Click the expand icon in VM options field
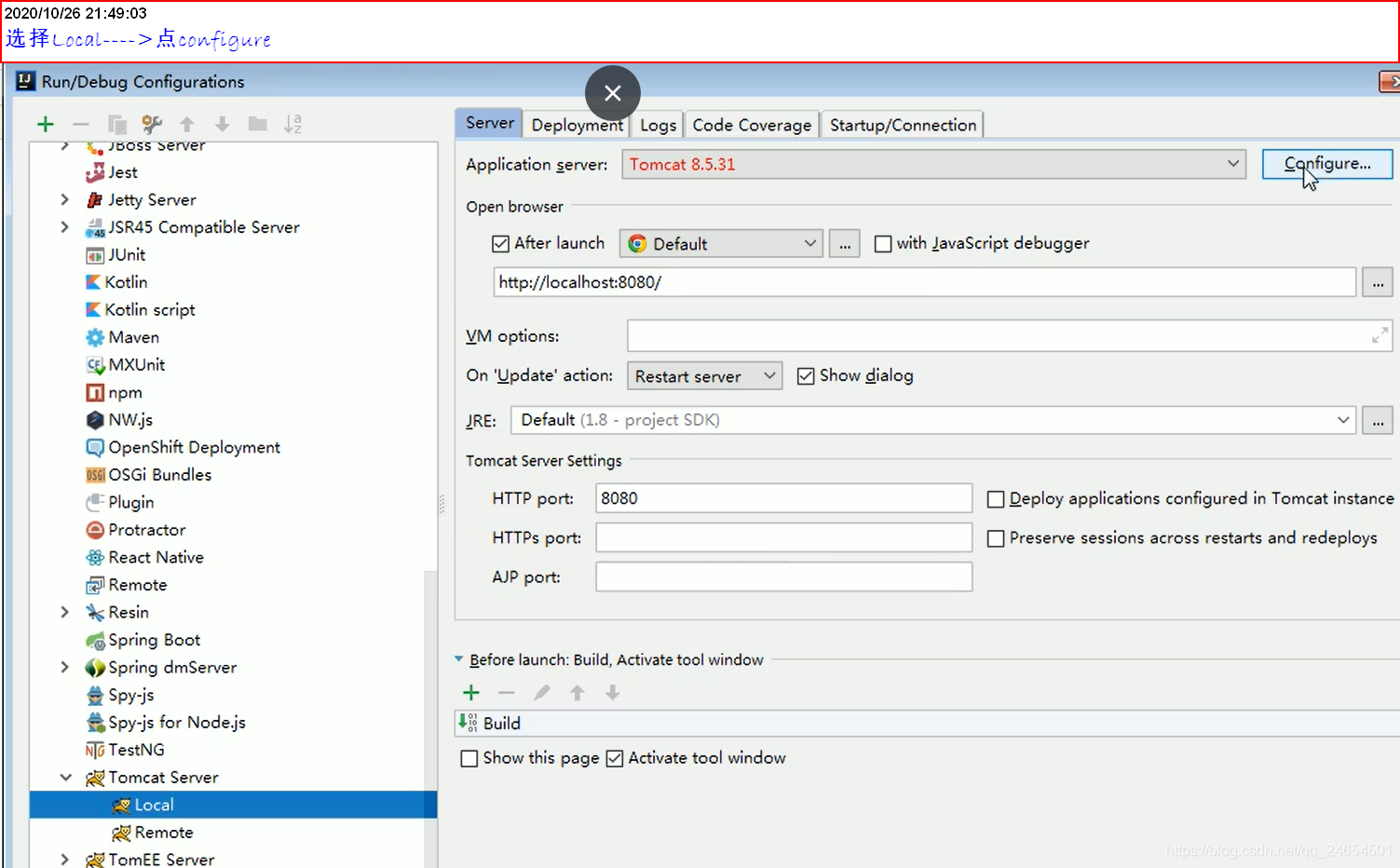Image resolution: width=1400 pixels, height=868 pixels. [x=1380, y=335]
